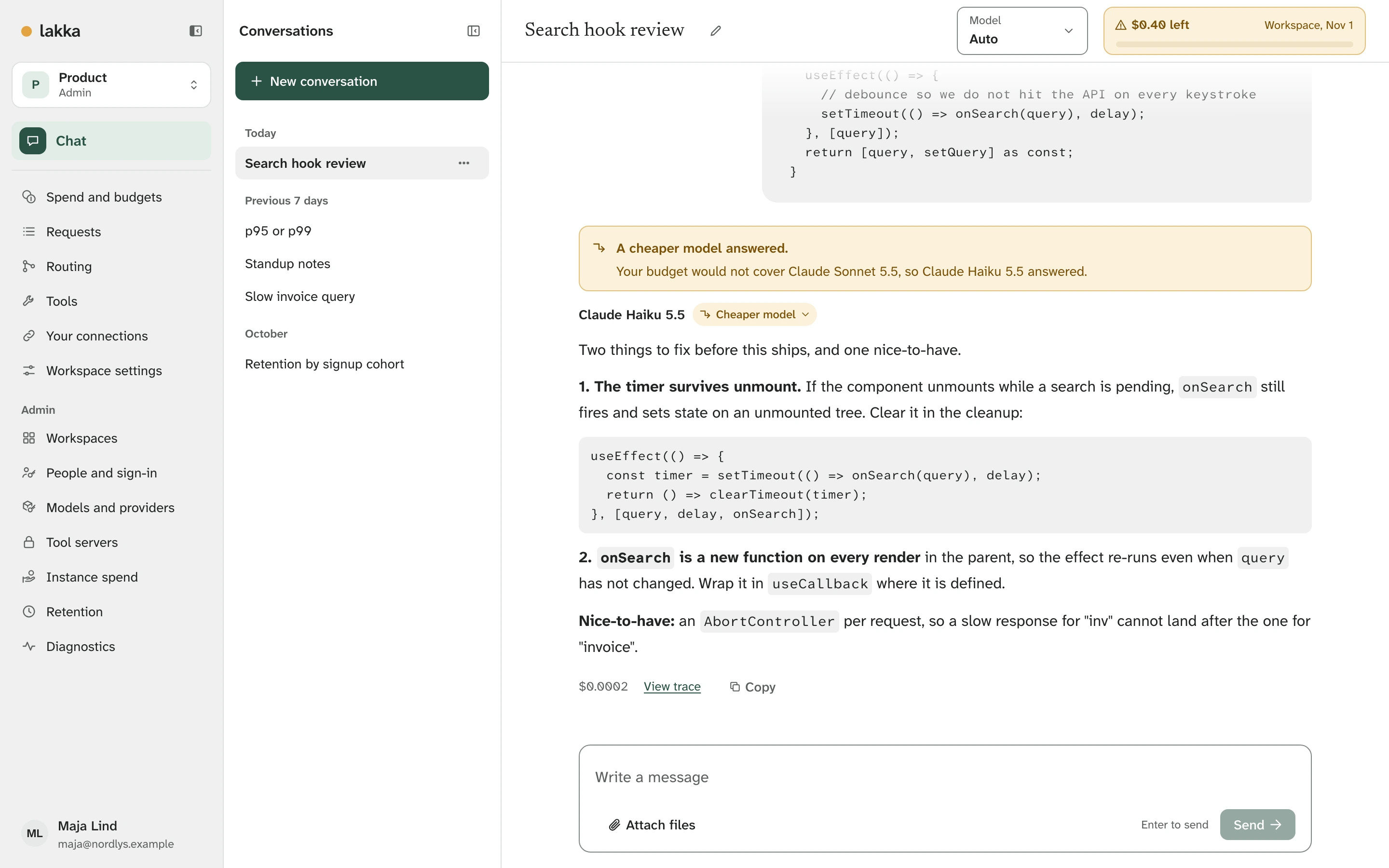Open the p95 or p99 conversation
The image size is (1389, 868).
pyautogui.click(x=362, y=231)
